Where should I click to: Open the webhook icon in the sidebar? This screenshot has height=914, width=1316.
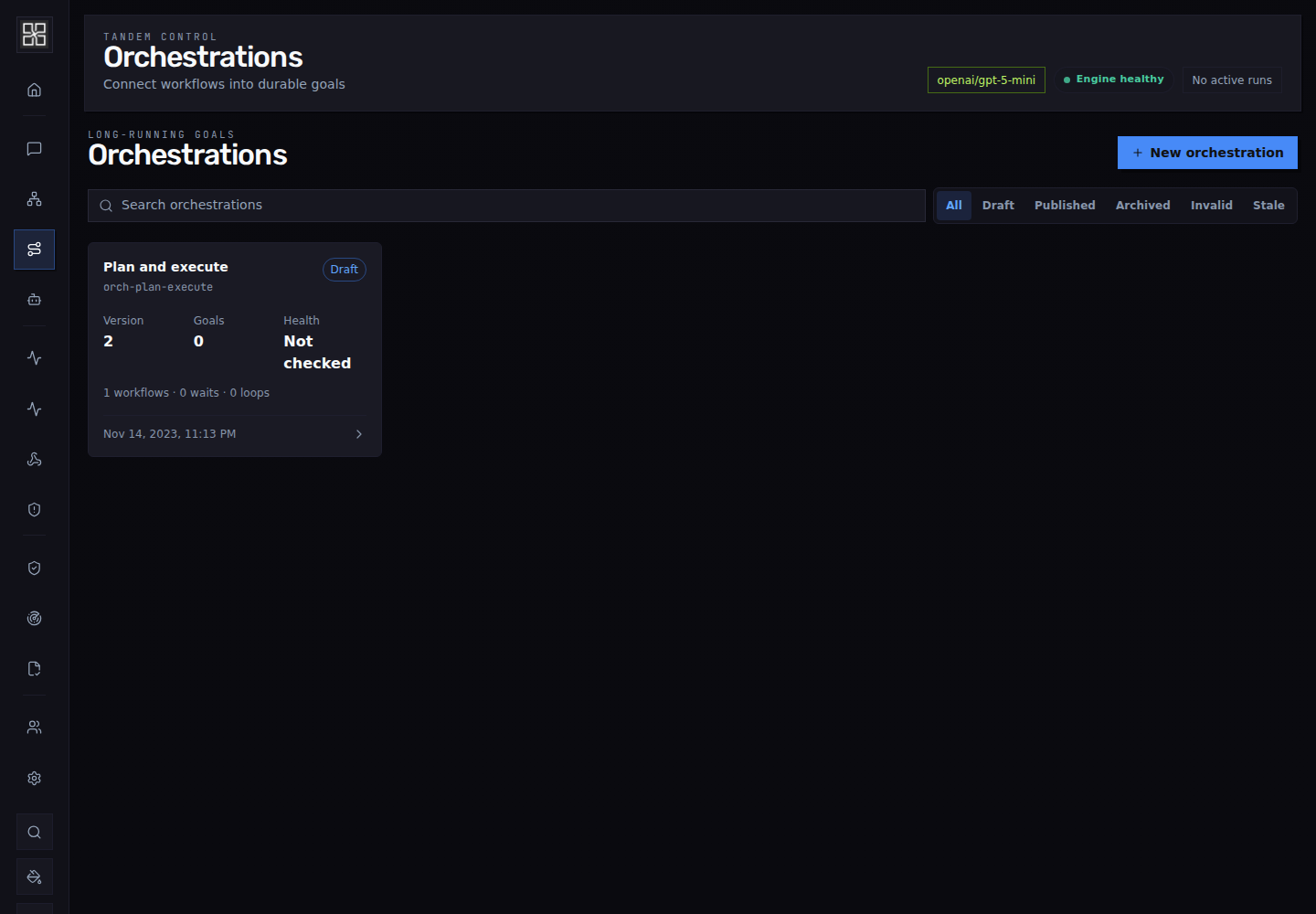[34, 460]
